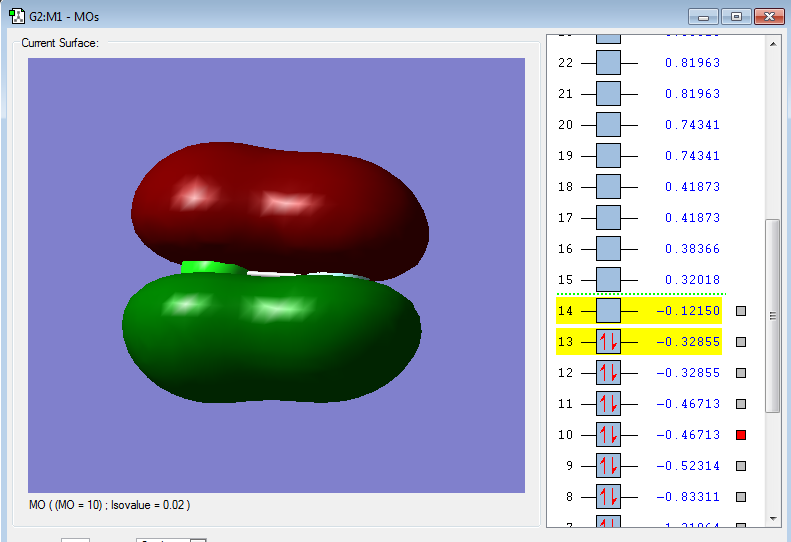
Task: Select energy value 0.74341 of orbital 20
Action: (x=692, y=125)
